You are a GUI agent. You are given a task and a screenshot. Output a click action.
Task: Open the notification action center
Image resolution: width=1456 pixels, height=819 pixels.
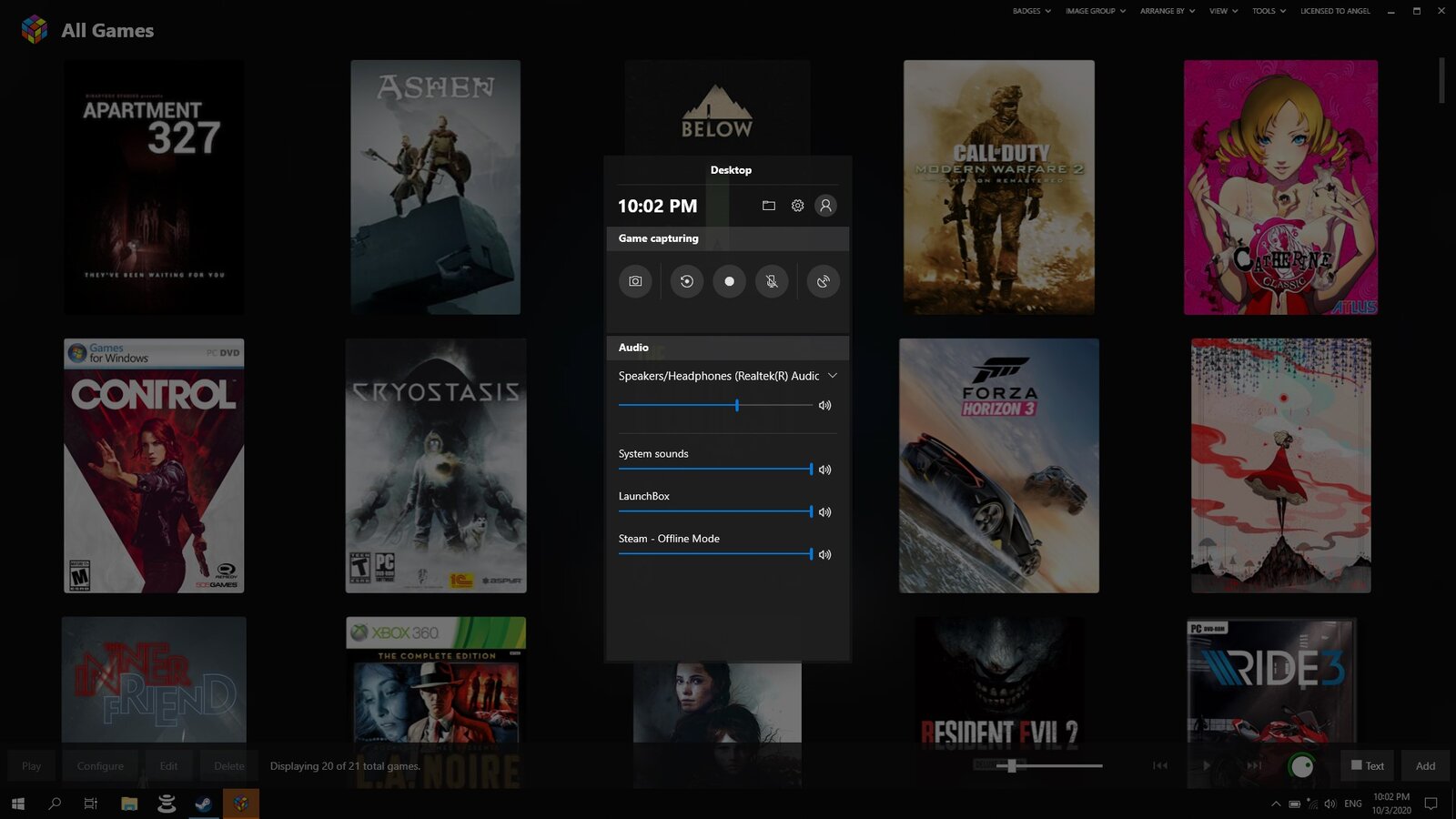pos(1431,804)
